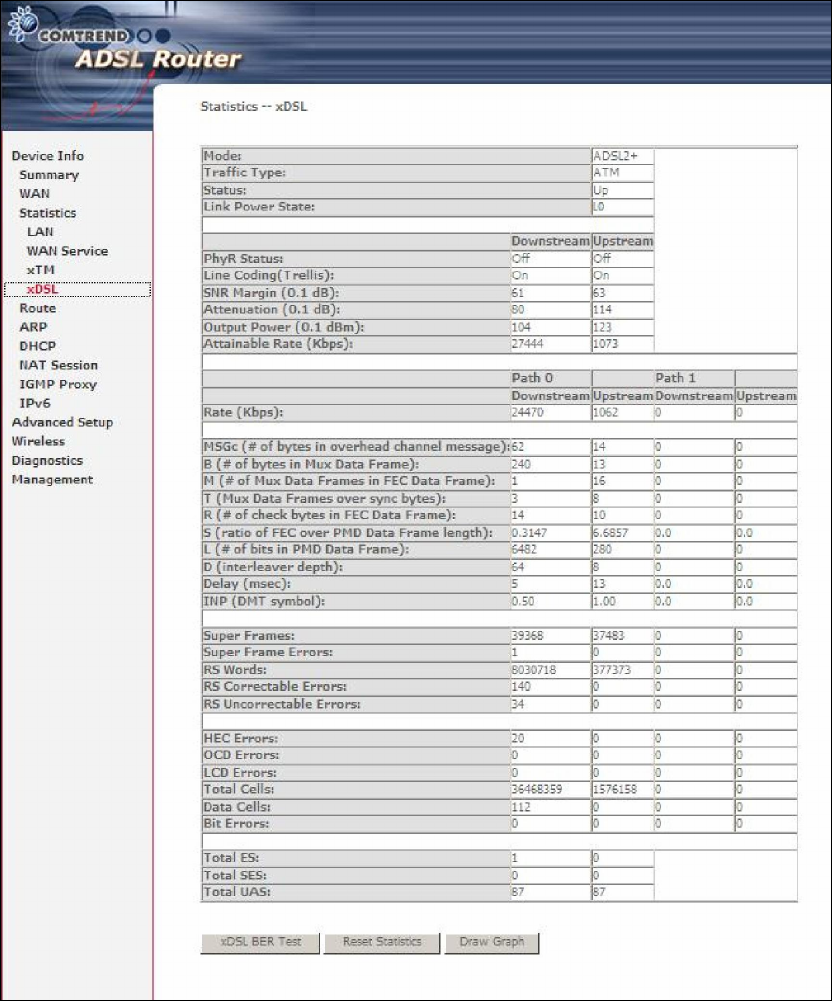Viewport: 832px width, 1001px height.
Task: Click the 'PhyR Status:' row label
Action: coord(243,259)
